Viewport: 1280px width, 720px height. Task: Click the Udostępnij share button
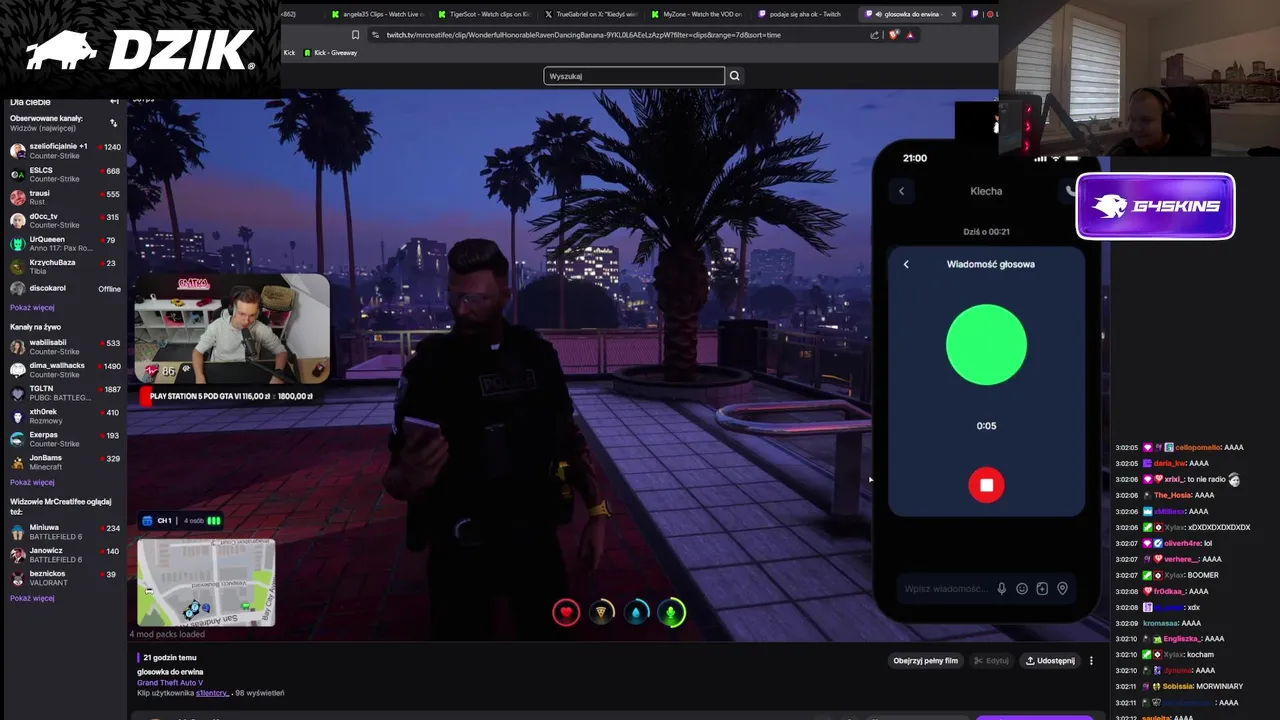1050,661
